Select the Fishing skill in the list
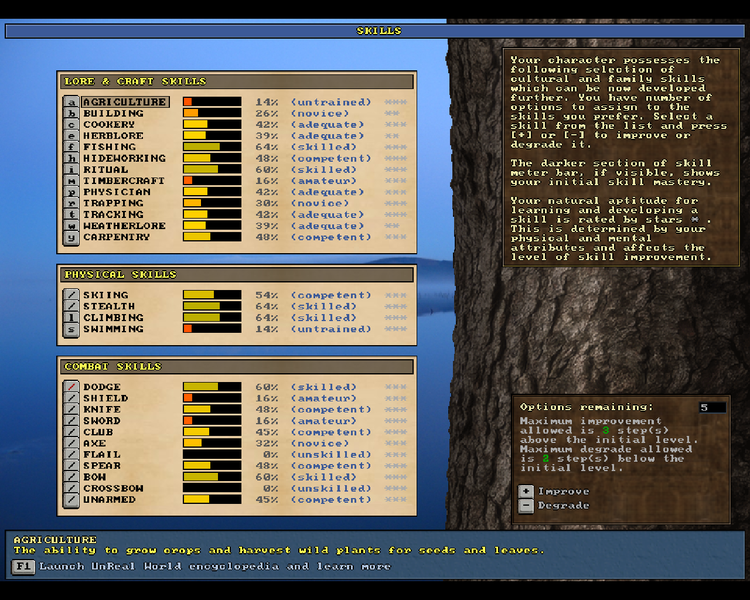Image resolution: width=750 pixels, height=600 pixels. (x=109, y=147)
